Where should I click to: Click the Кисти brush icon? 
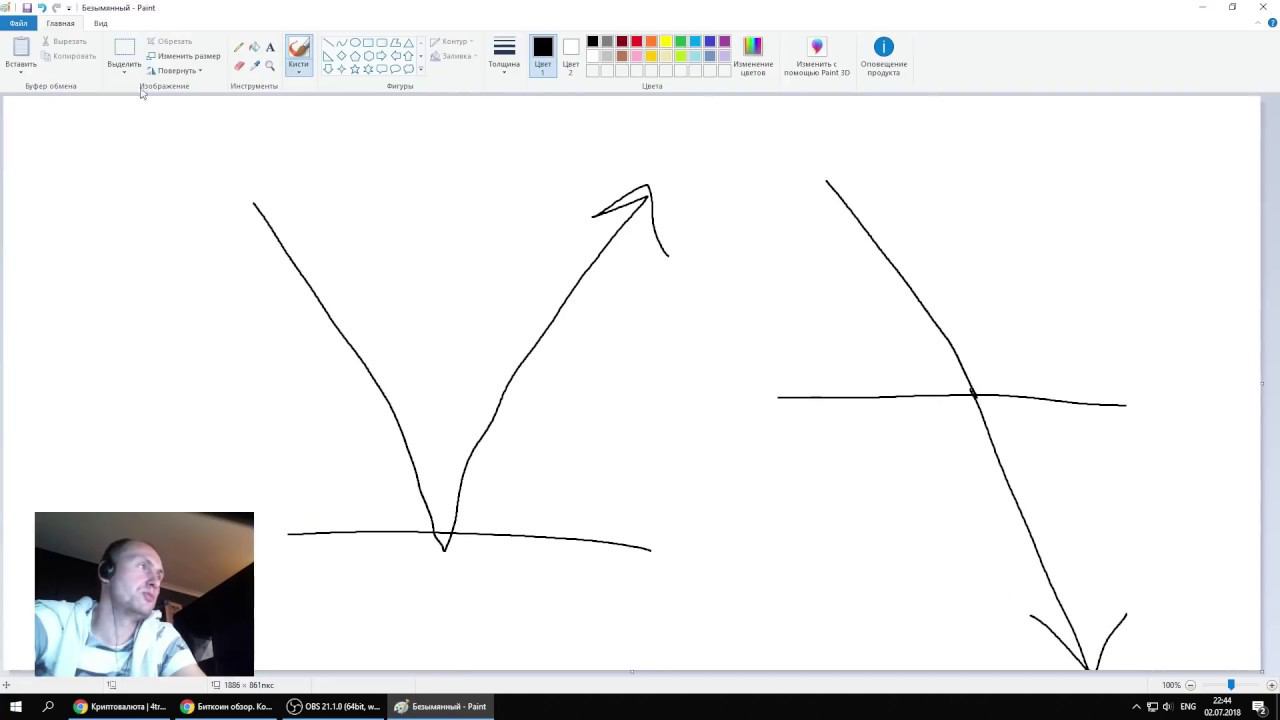tap(299, 48)
